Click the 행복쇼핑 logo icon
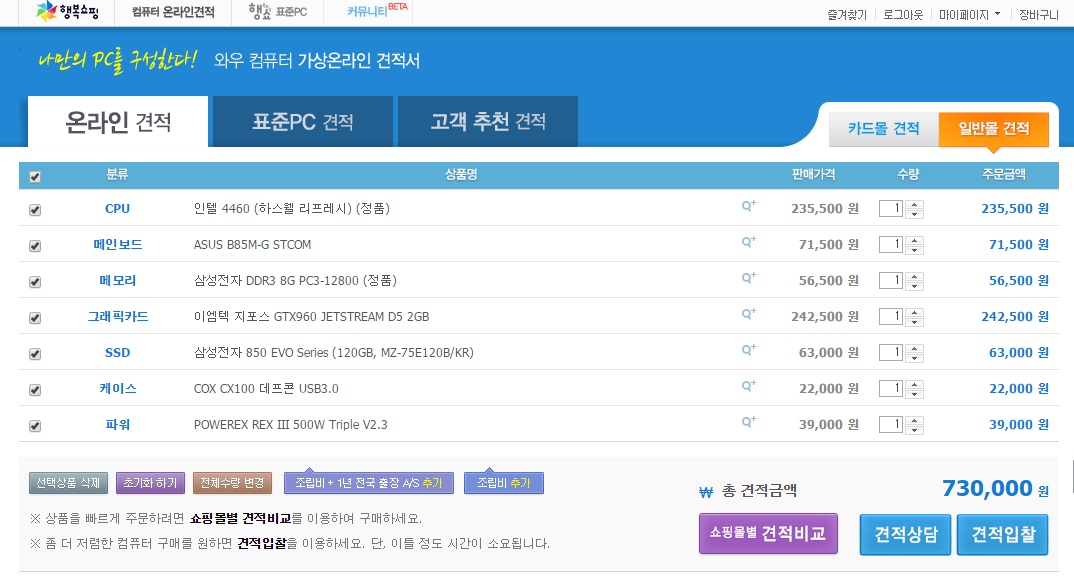The width and height of the screenshot is (1074, 576). (x=47, y=12)
